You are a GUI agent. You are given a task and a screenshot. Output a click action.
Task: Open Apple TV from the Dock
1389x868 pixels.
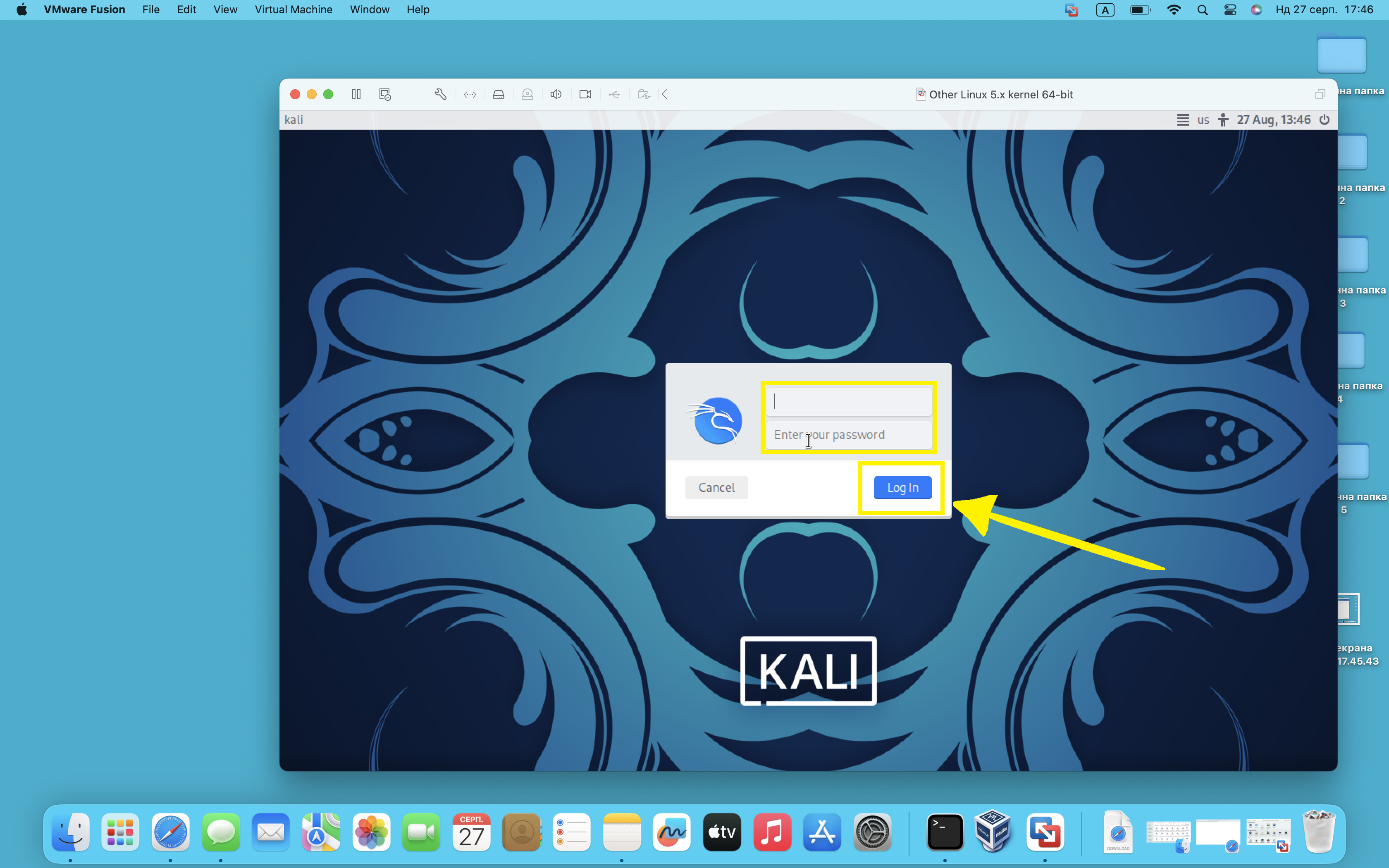(x=722, y=832)
